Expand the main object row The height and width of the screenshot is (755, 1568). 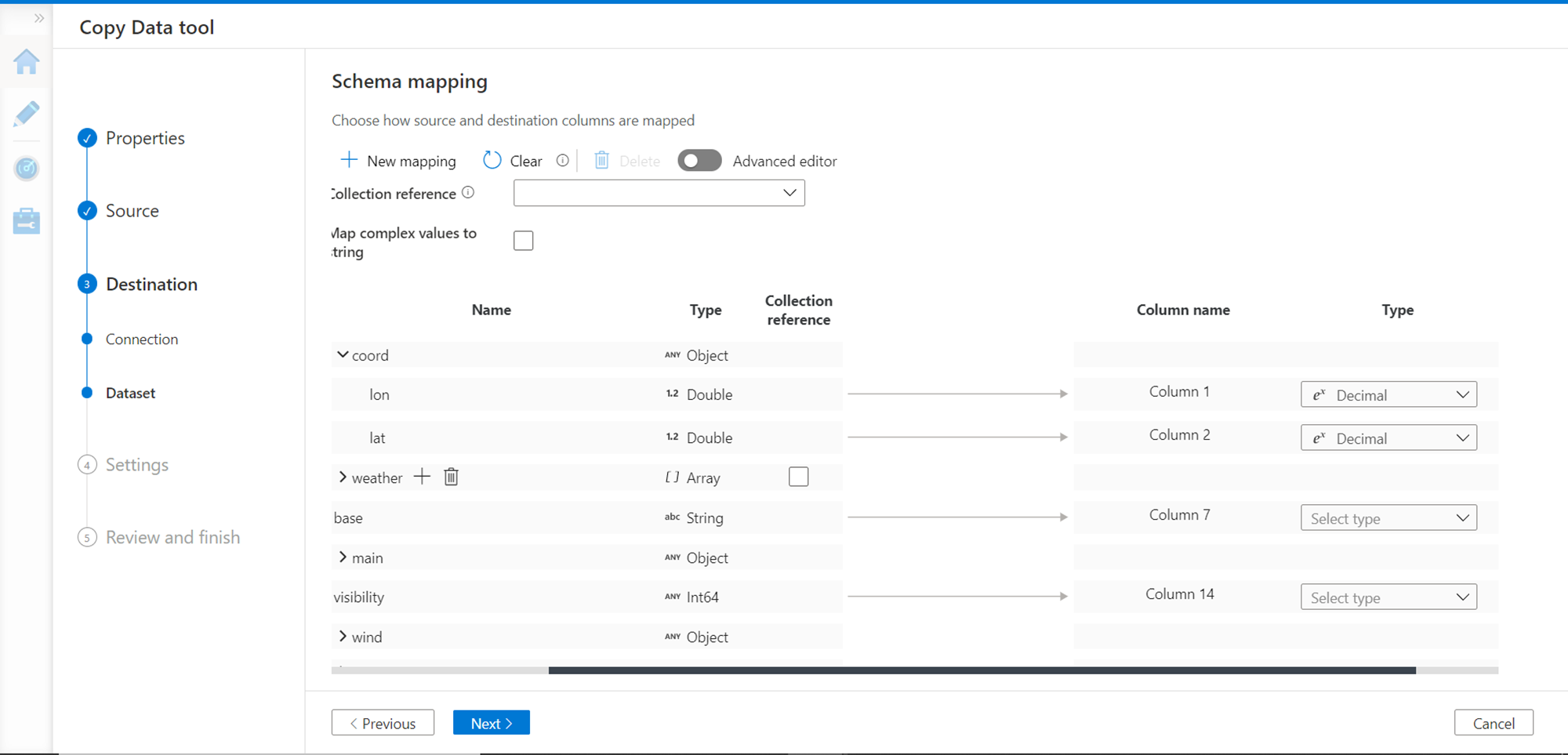(343, 557)
